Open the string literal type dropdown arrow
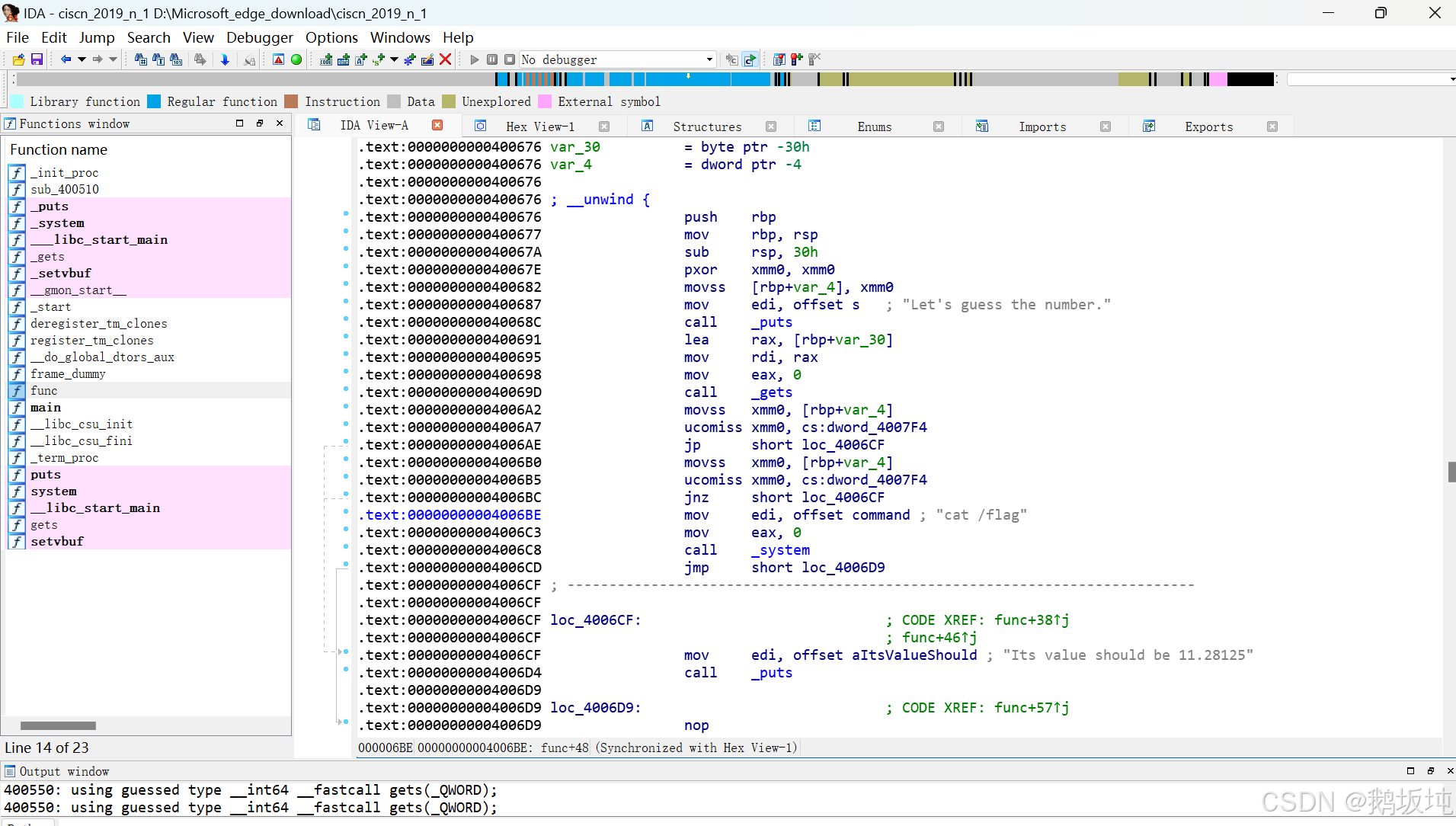The image size is (1456, 826). pos(393,59)
